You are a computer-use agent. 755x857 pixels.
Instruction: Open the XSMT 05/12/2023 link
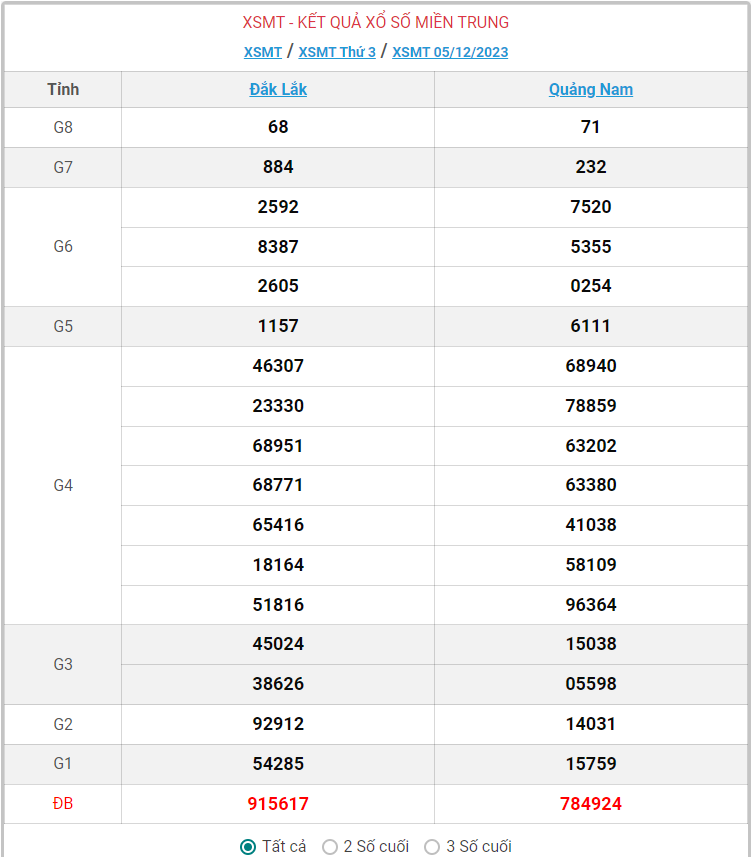coord(450,52)
